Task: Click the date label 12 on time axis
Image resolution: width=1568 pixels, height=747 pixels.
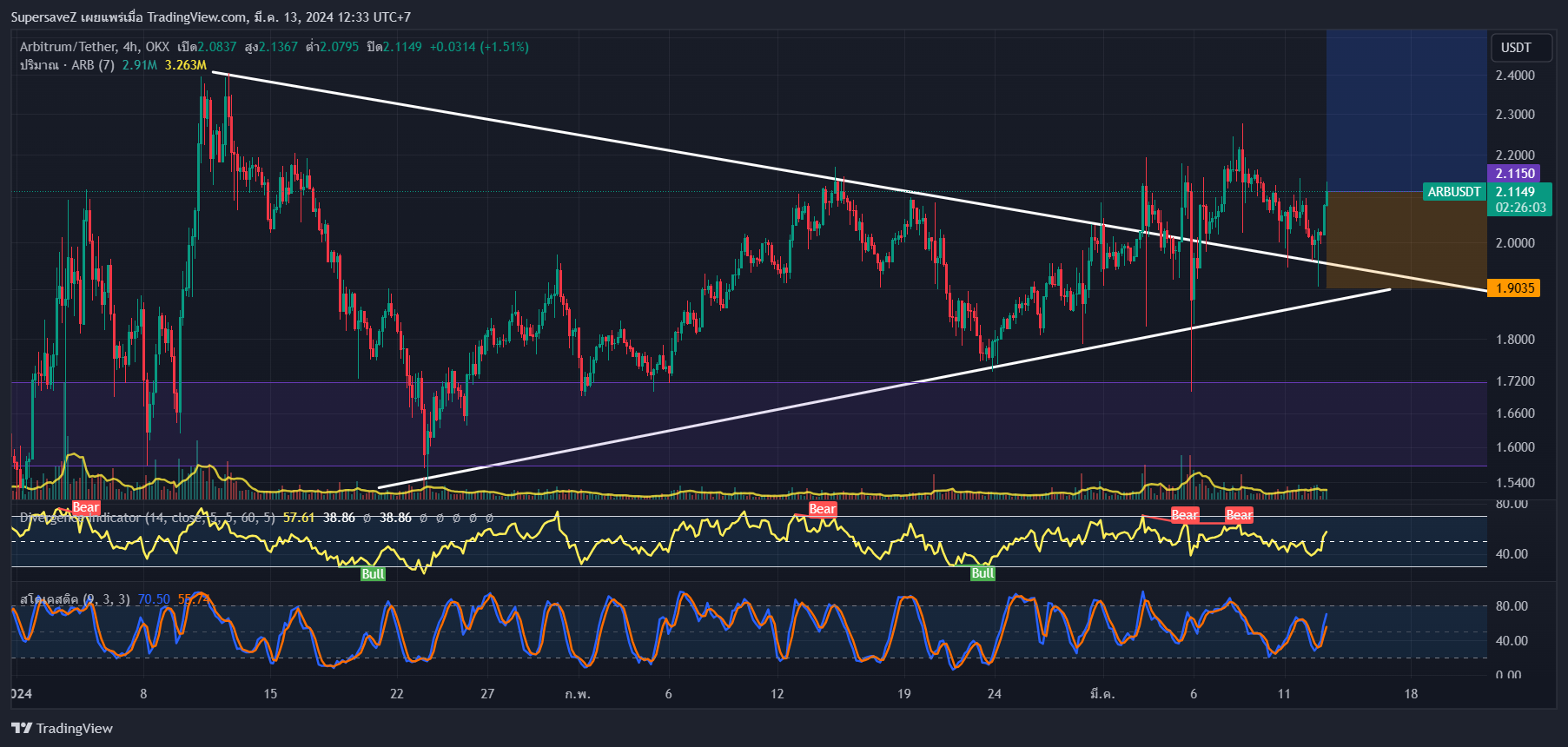Action: tap(777, 694)
